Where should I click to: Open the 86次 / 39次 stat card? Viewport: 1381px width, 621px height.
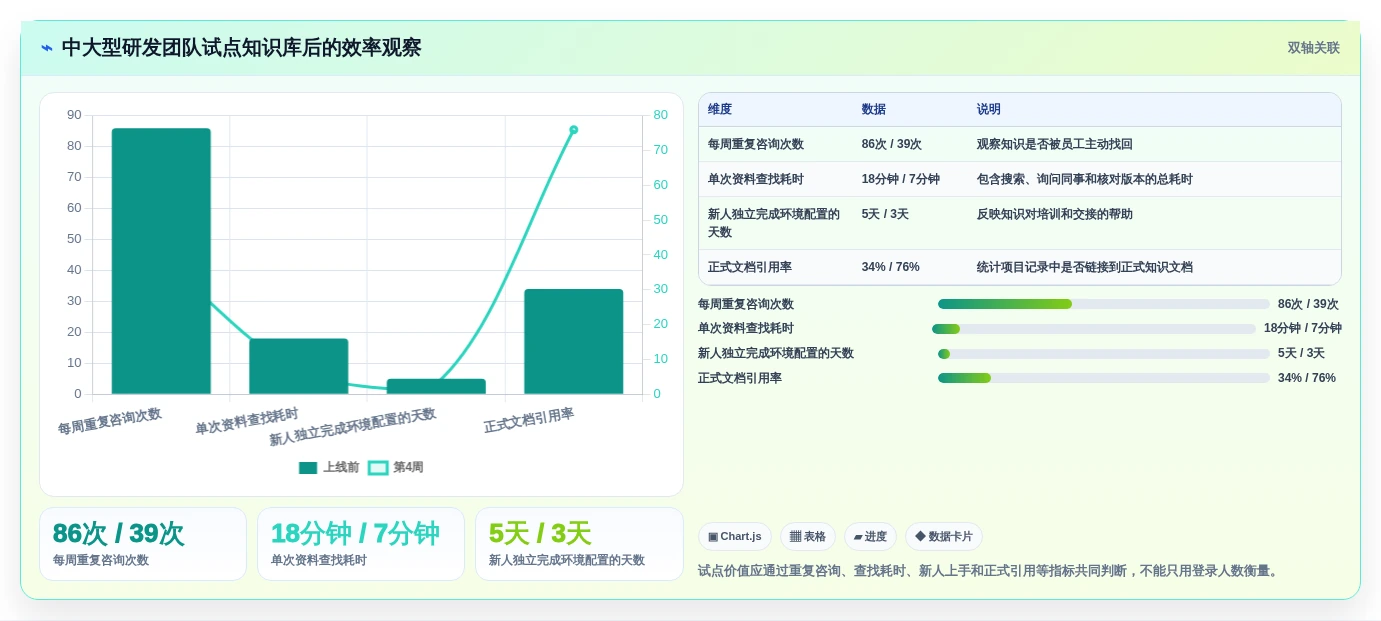143,544
